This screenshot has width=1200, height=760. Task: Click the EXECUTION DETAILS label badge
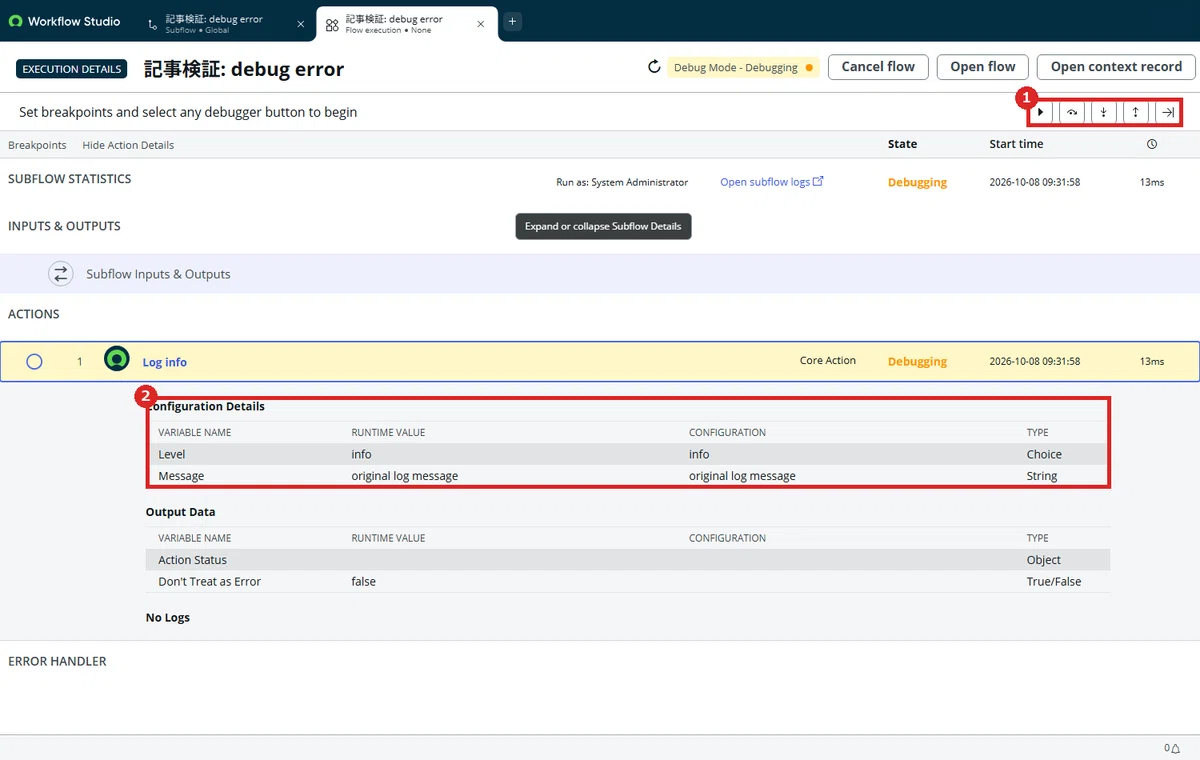tap(71, 69)
